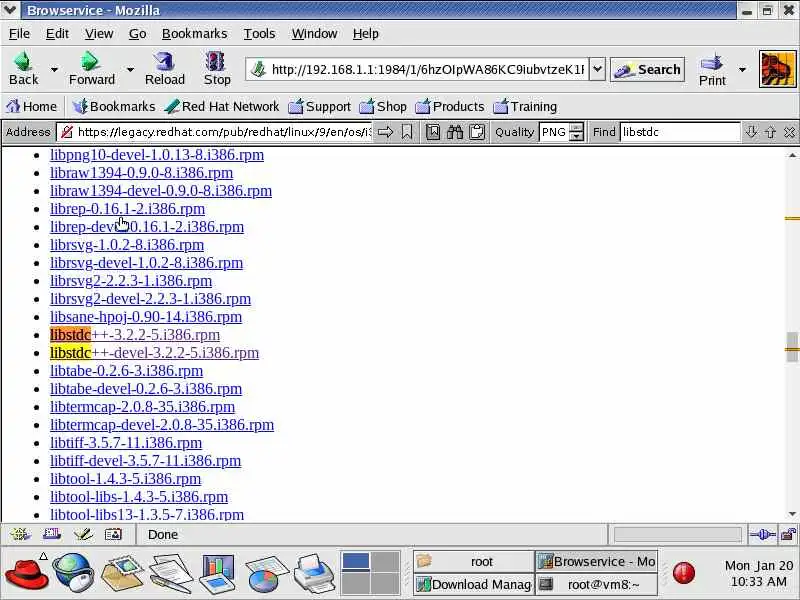800x600 pixels.
Task: Launch the email client panel icon
Action: coord(122,573)
